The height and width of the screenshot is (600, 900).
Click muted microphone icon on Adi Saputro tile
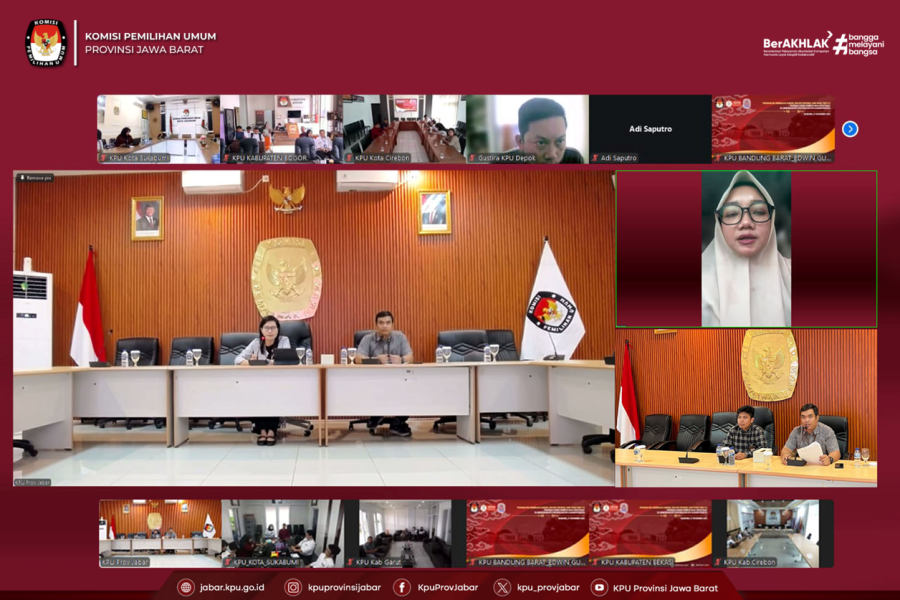pyautogui.click(x=595, y=158)
